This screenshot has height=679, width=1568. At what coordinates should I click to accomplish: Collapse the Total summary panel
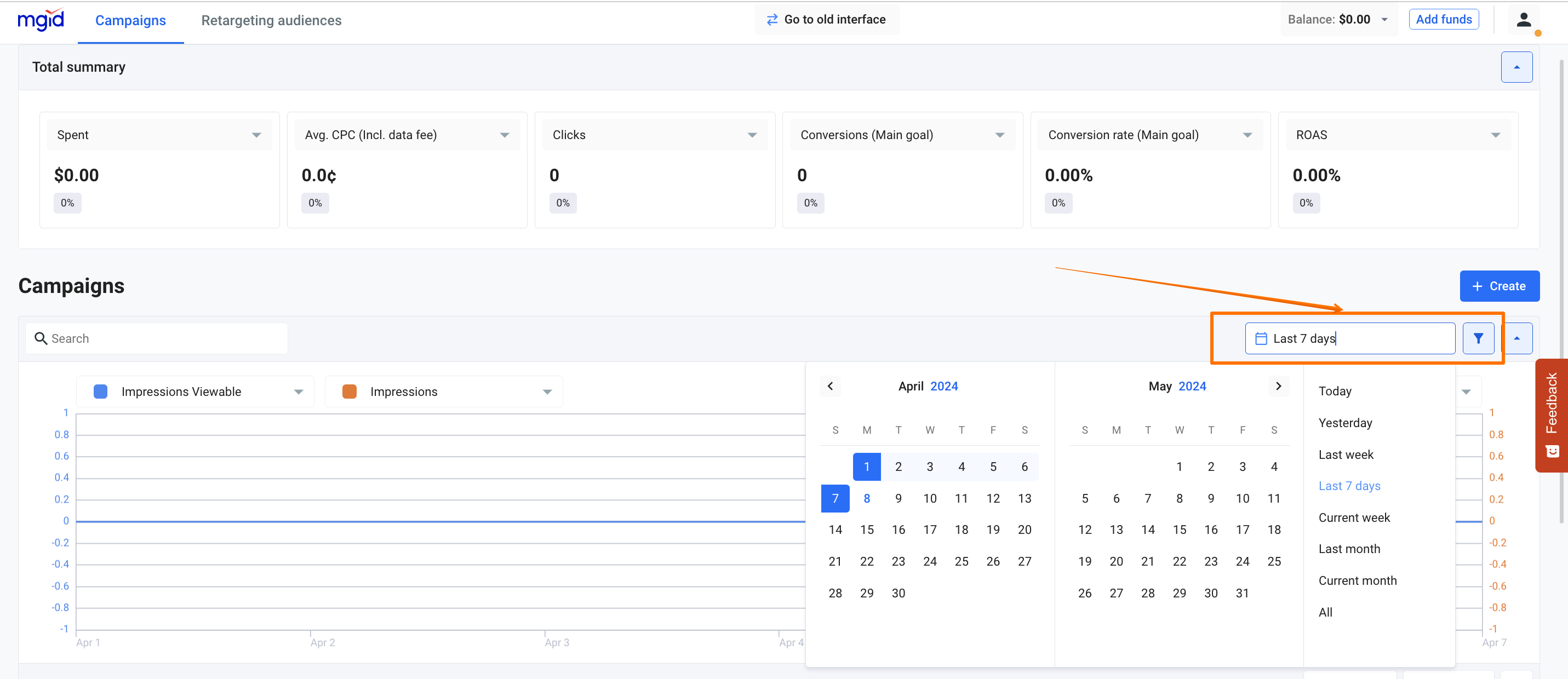pos(1517,67)
